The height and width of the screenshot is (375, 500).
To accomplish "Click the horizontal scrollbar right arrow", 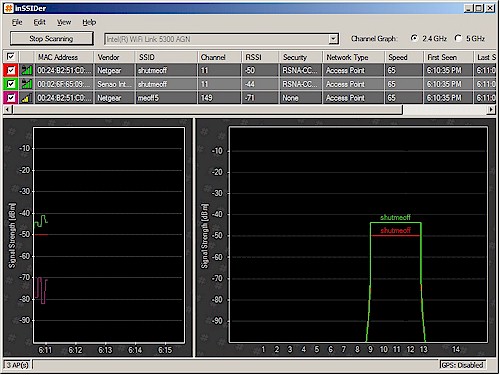I will click(491, 109).
